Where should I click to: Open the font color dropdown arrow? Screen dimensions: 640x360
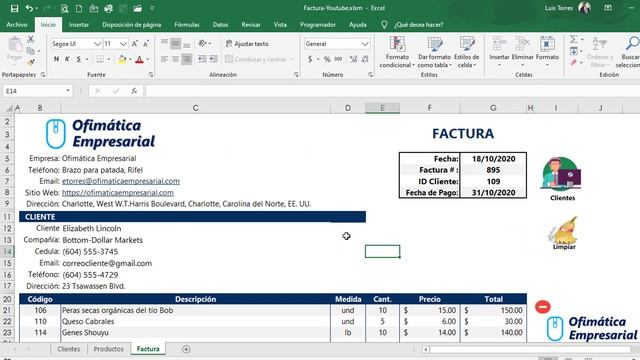147,60
